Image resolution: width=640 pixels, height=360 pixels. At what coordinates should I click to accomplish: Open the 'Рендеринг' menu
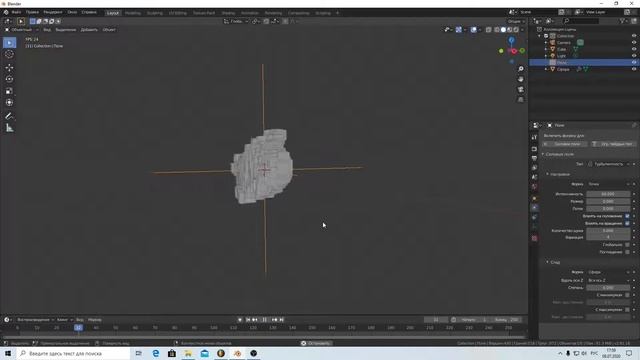pos(53,12)
